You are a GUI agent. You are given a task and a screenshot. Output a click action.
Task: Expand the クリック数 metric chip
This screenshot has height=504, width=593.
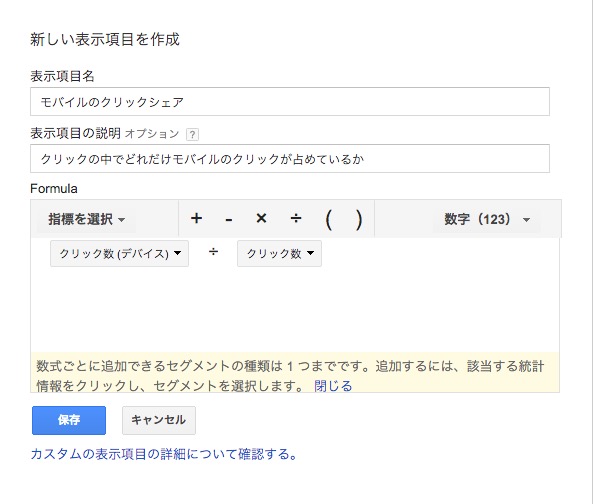tap(279, 253)
